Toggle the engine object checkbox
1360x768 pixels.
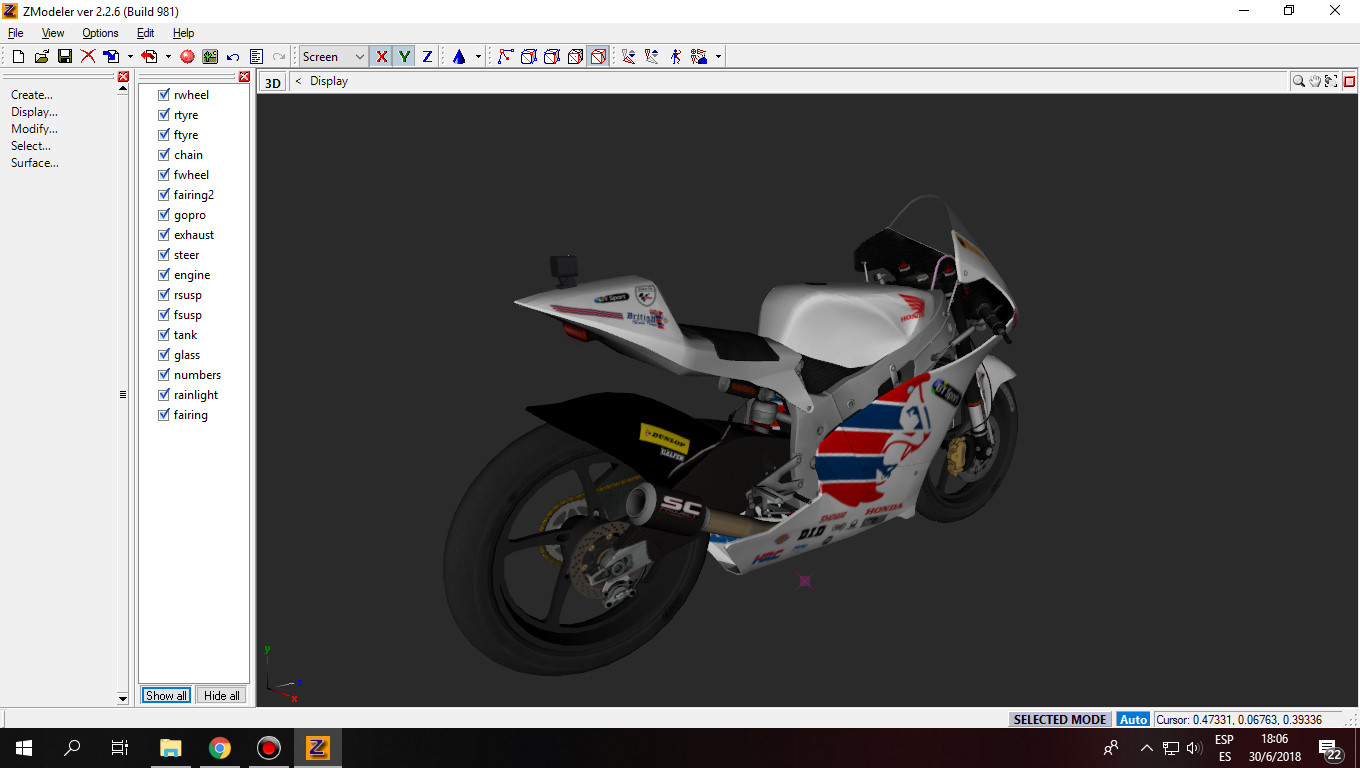pyautogui.click(x=164, y=275)
